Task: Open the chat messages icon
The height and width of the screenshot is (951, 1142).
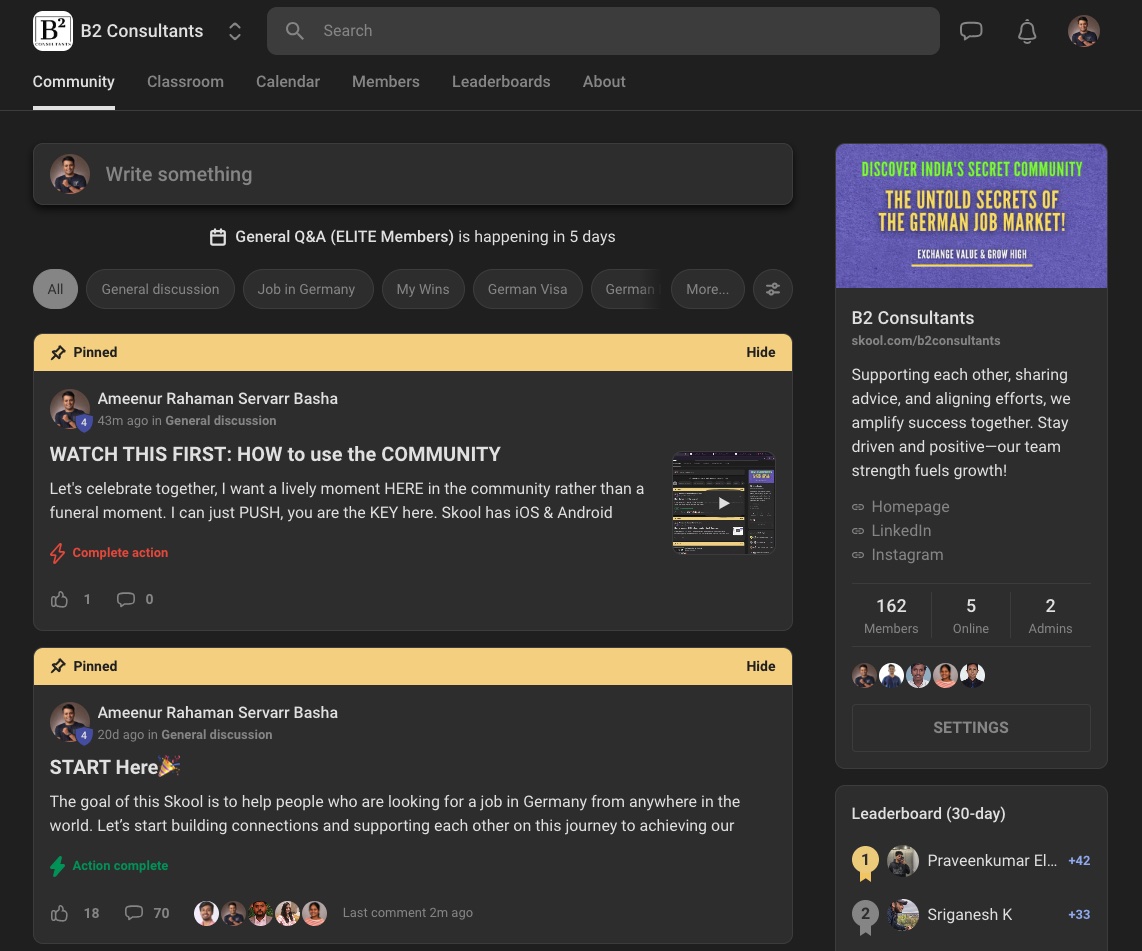Action: [970, 31]
